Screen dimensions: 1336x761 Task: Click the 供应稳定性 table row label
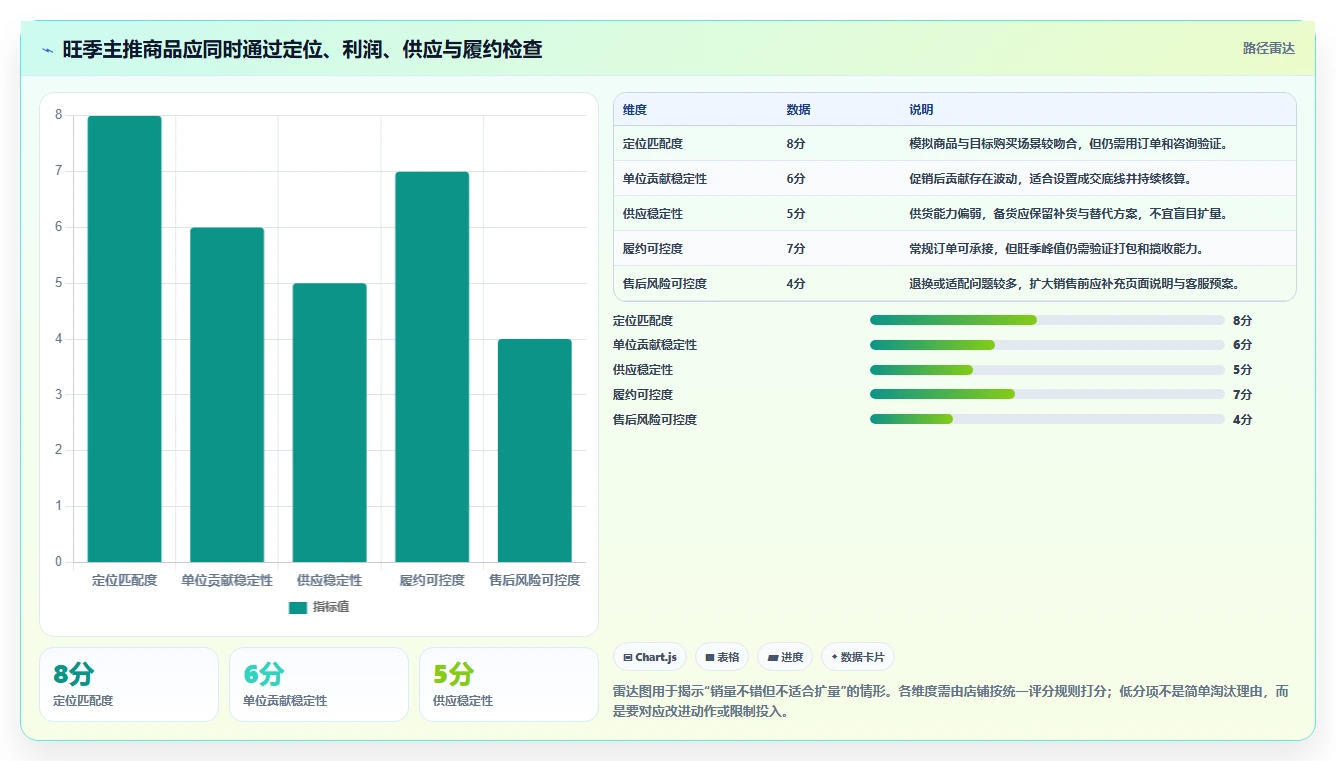[653, 214]
